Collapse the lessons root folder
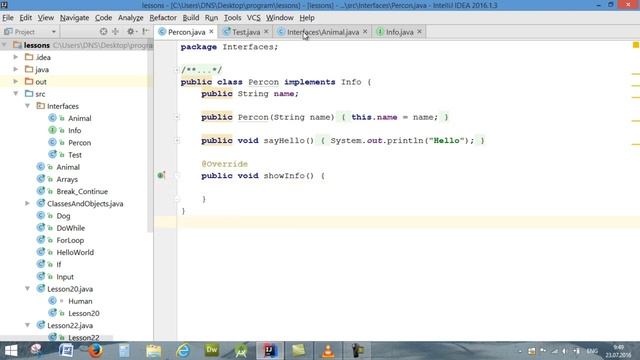The height and width of the screenshot is (360, 640). pyautogui.click(x=4, y=45)
